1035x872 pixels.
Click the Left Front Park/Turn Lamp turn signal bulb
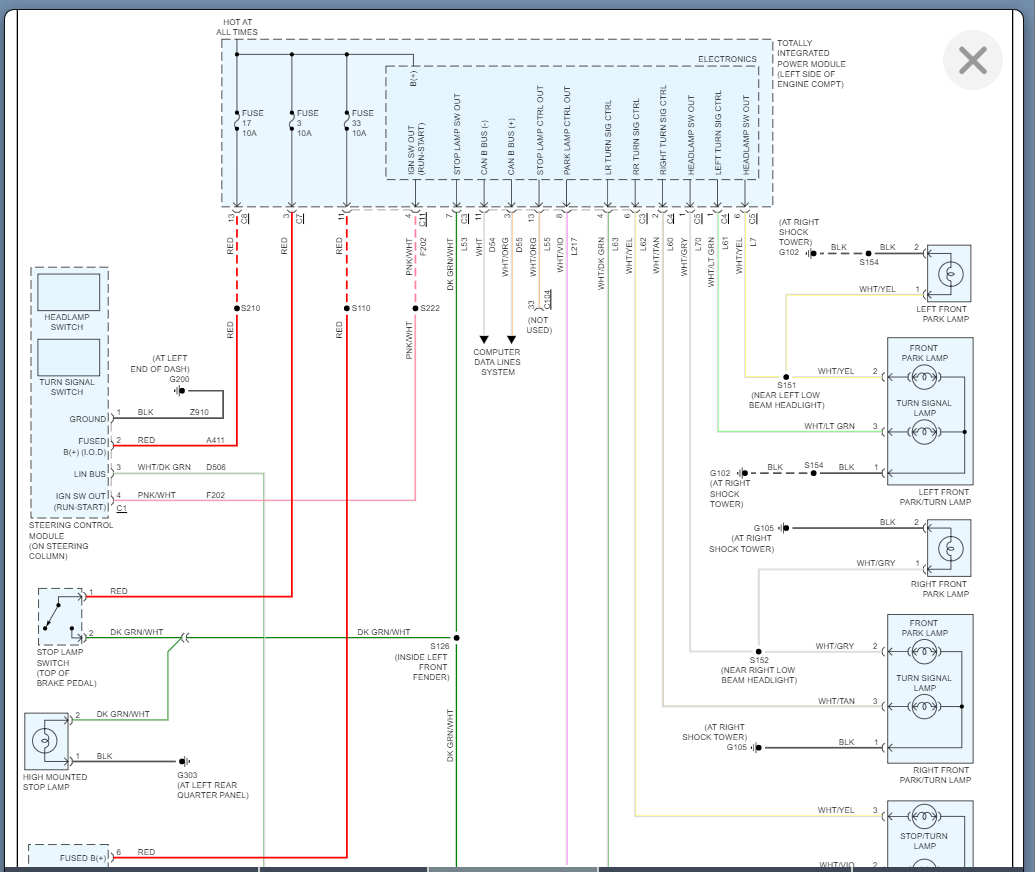pyautogui.click(x=923, y=432)
